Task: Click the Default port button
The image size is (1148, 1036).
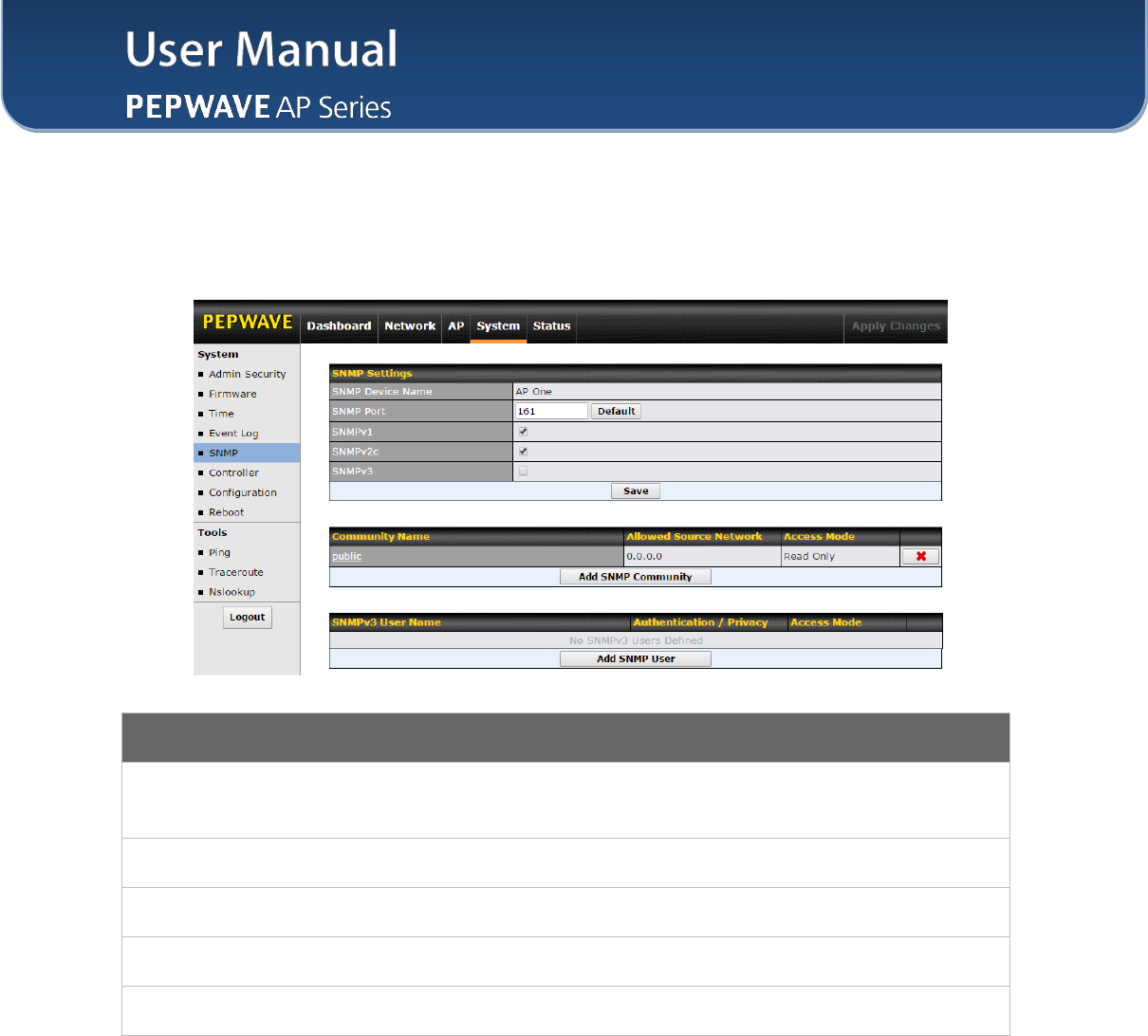Action: tap(616, 412)
